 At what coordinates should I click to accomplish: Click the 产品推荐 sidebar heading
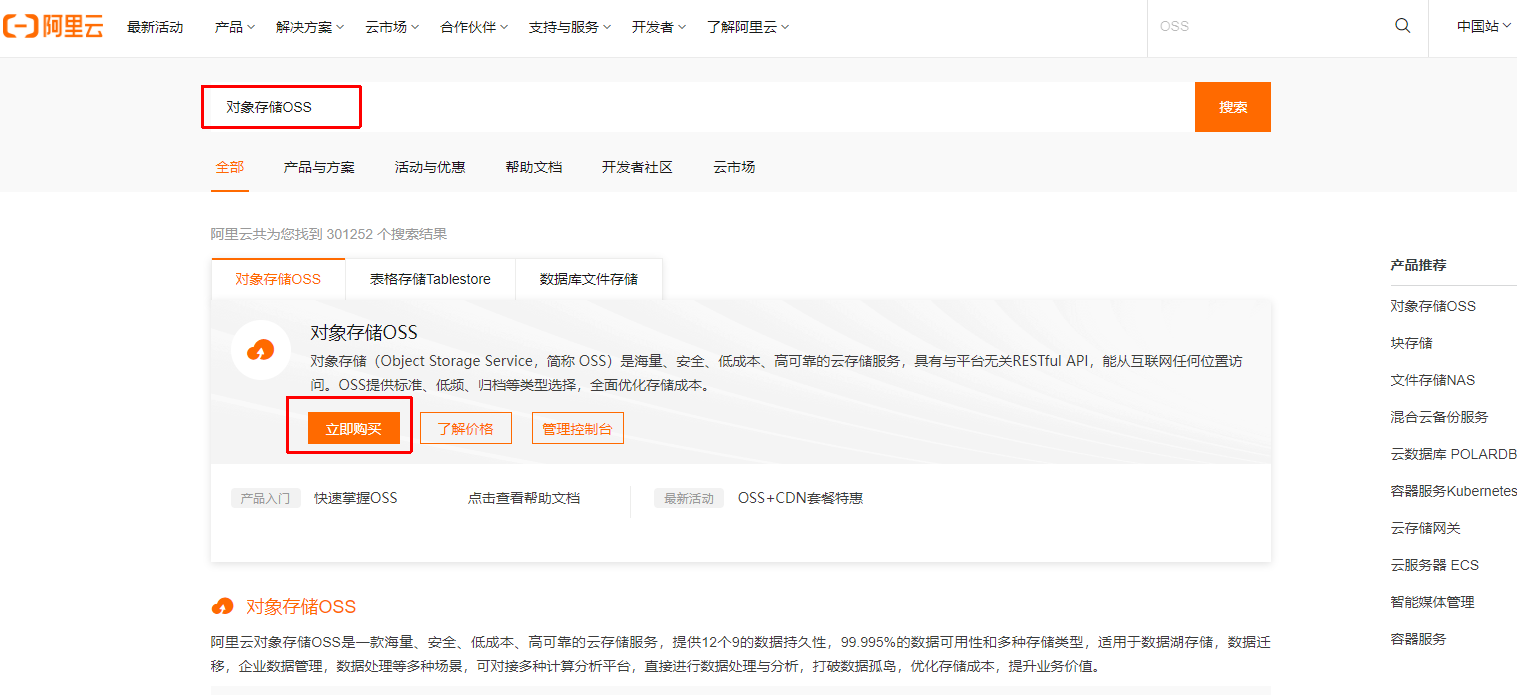pyautogui.click(x=1418, y=265)
